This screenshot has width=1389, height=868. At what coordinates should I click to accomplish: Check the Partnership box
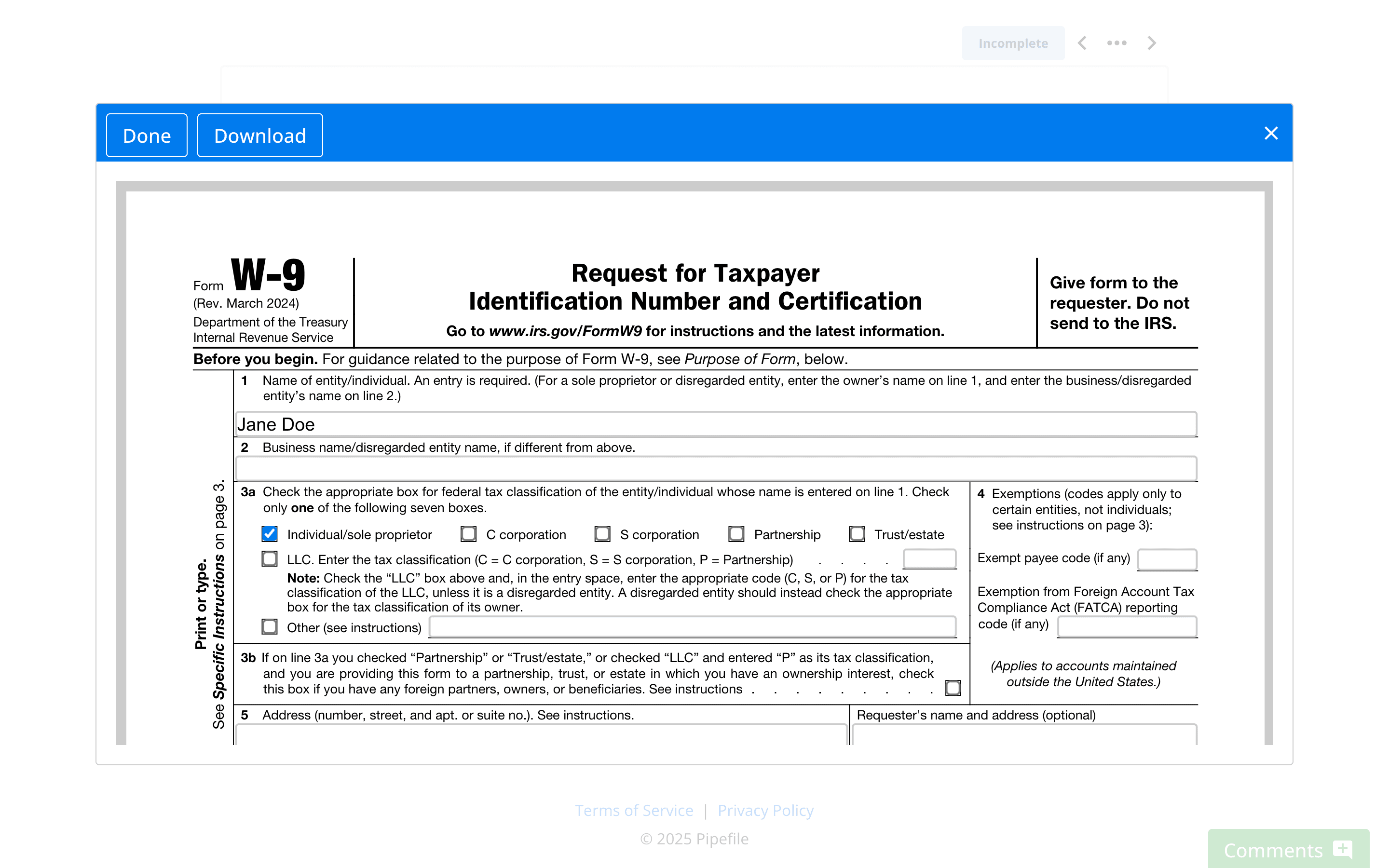pos(736,534)
